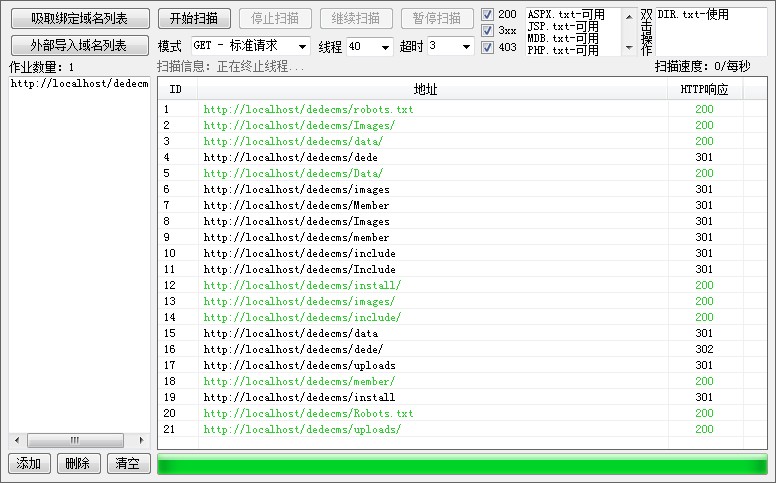The width and height of the screenshot is (776, 483).
Task: Select result dedecms/data row 15
Action: point(462,333)
